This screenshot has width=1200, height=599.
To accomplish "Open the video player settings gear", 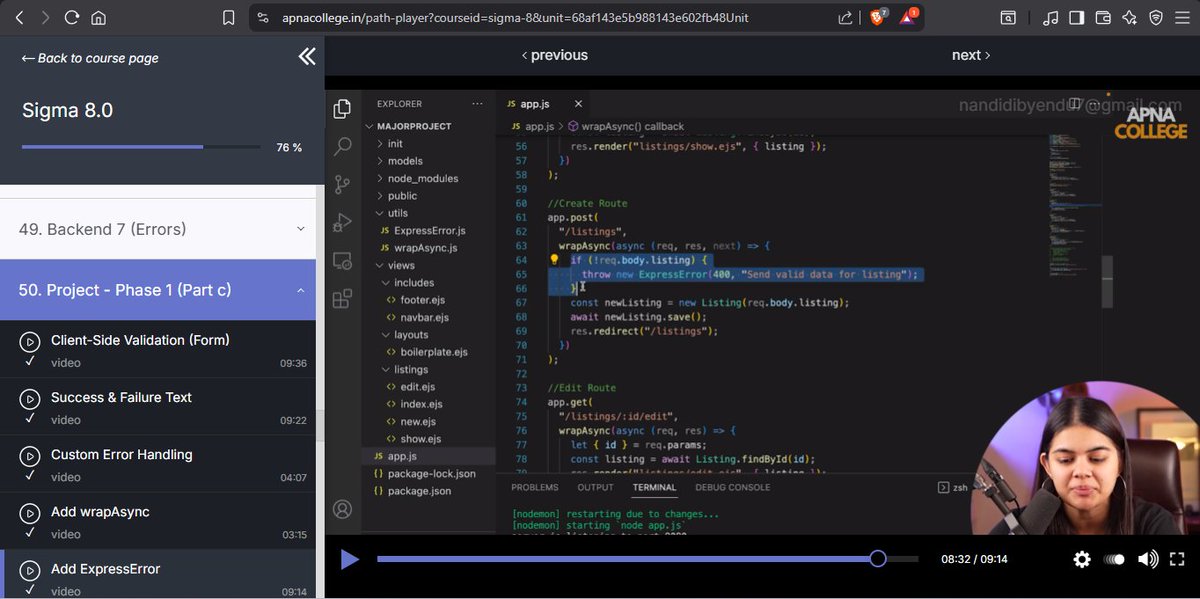I will click(x=1082, y=559).
